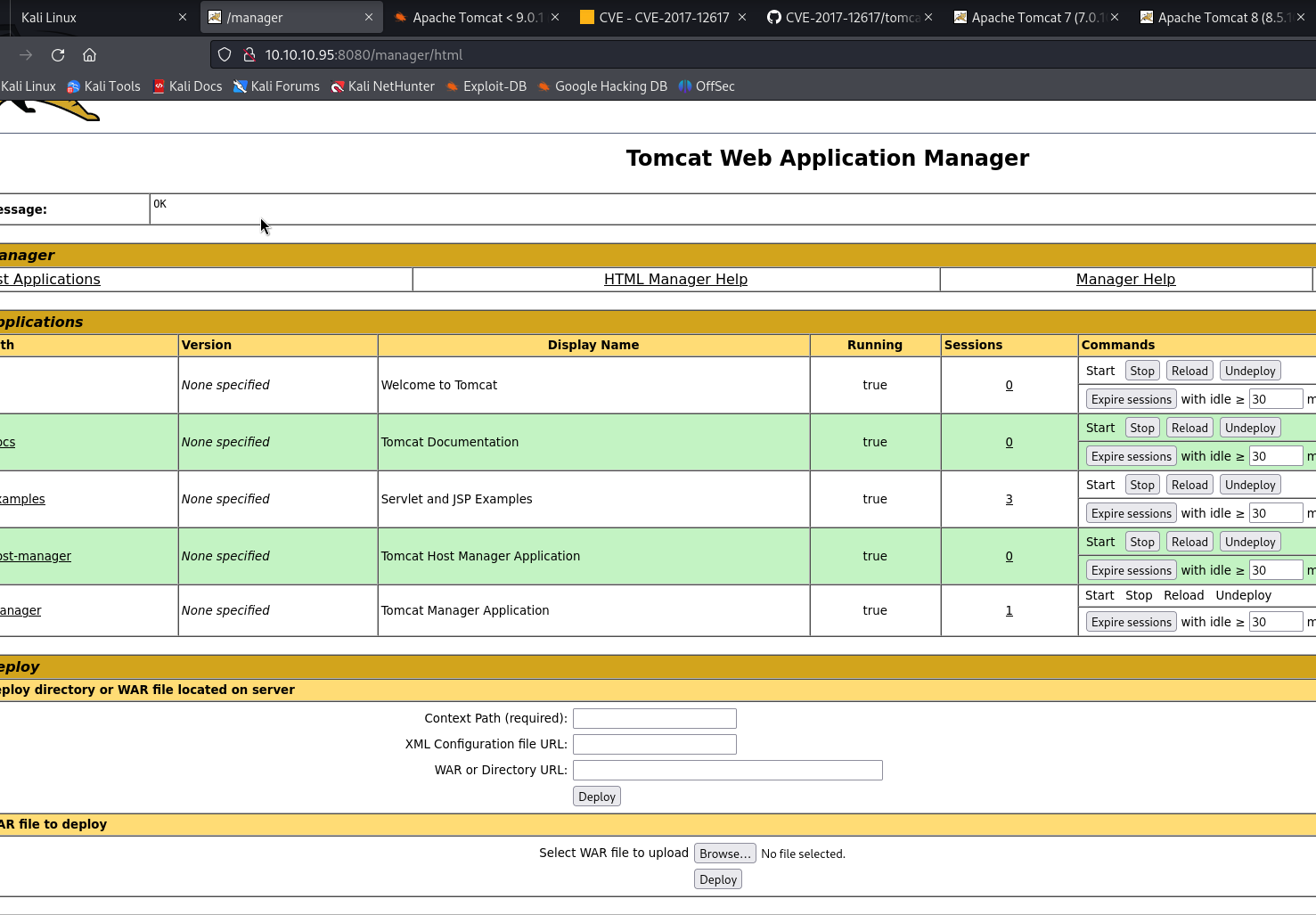Click the forward navigation arrow
This screenshot has height=915, width=1316.
[x=26, y=55]
